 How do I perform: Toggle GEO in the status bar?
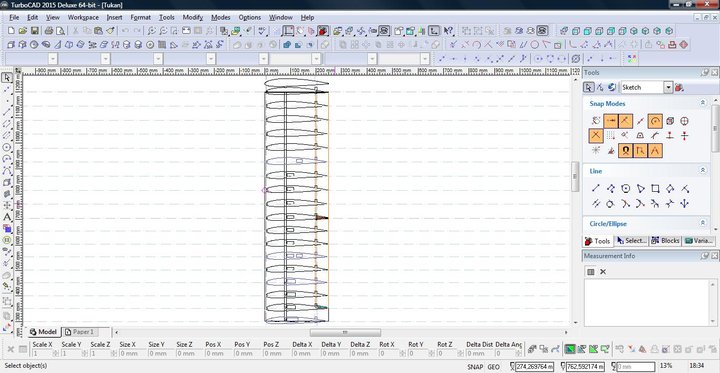point(494,367)
